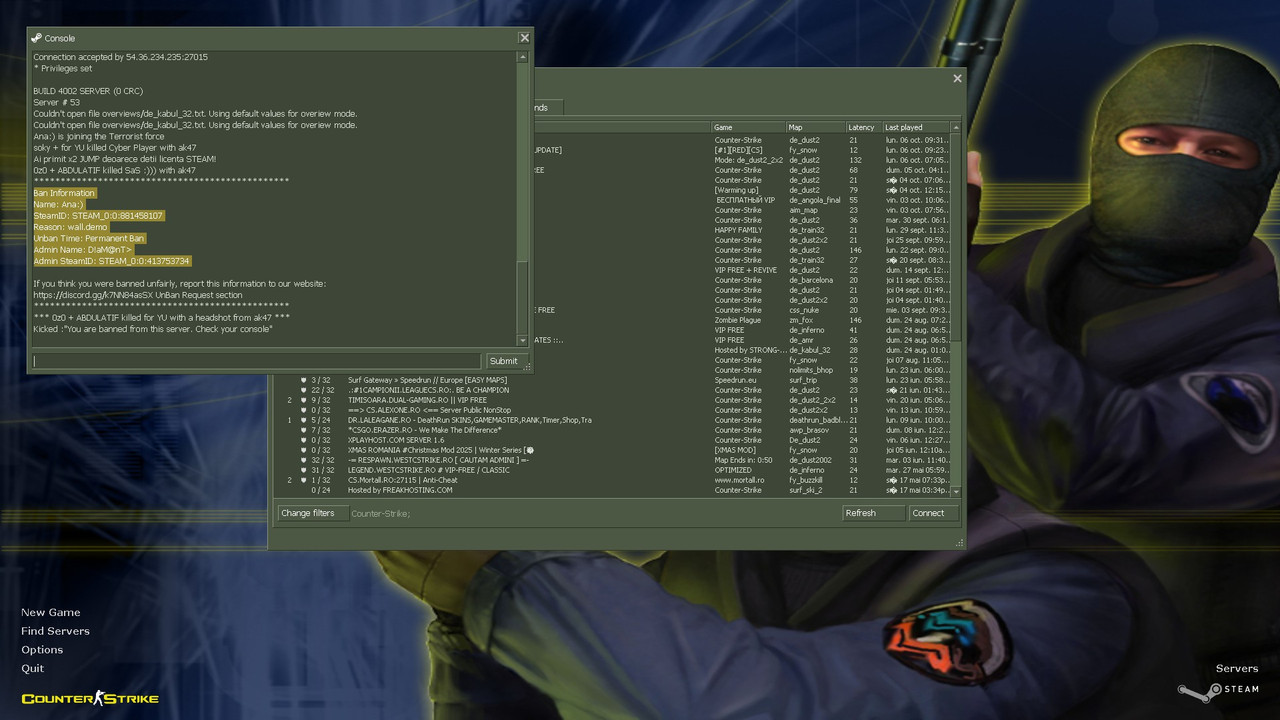This screenshot has width=1280, height=720.
Task: Click the VAC shield icon on the Surf Gateway row
Action: 303,380
